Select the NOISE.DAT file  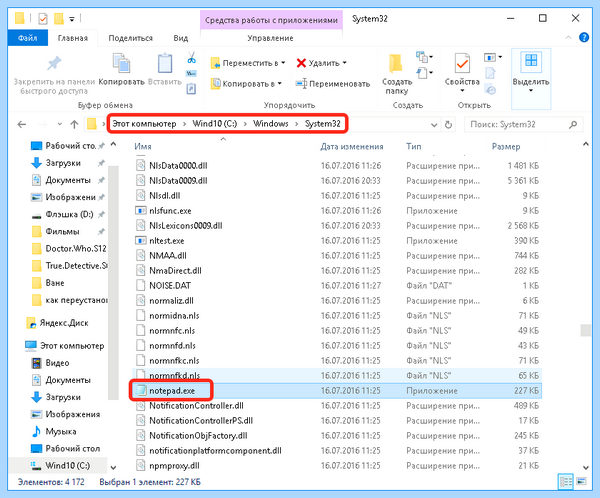337,286
